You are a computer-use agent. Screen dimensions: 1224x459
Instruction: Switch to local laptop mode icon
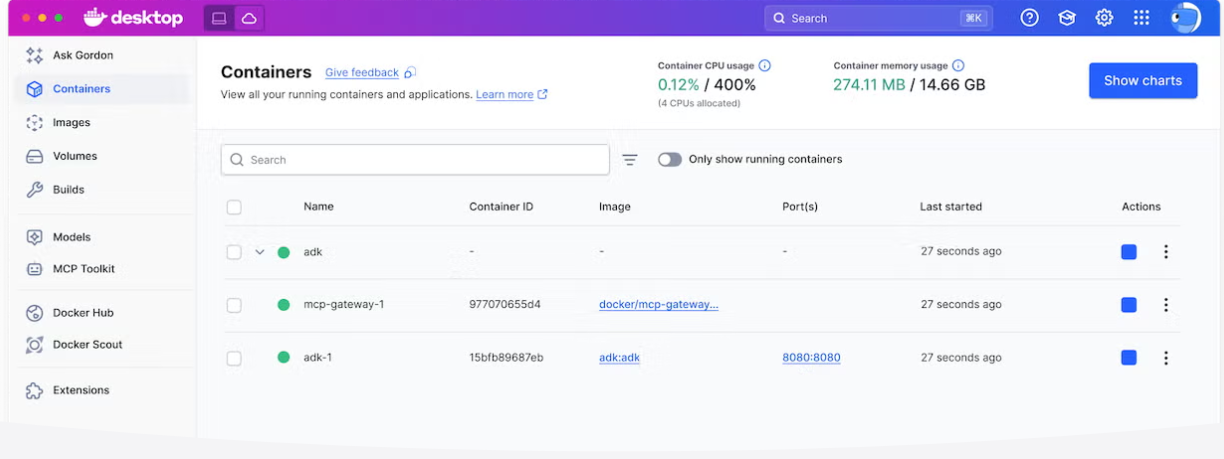219,18
